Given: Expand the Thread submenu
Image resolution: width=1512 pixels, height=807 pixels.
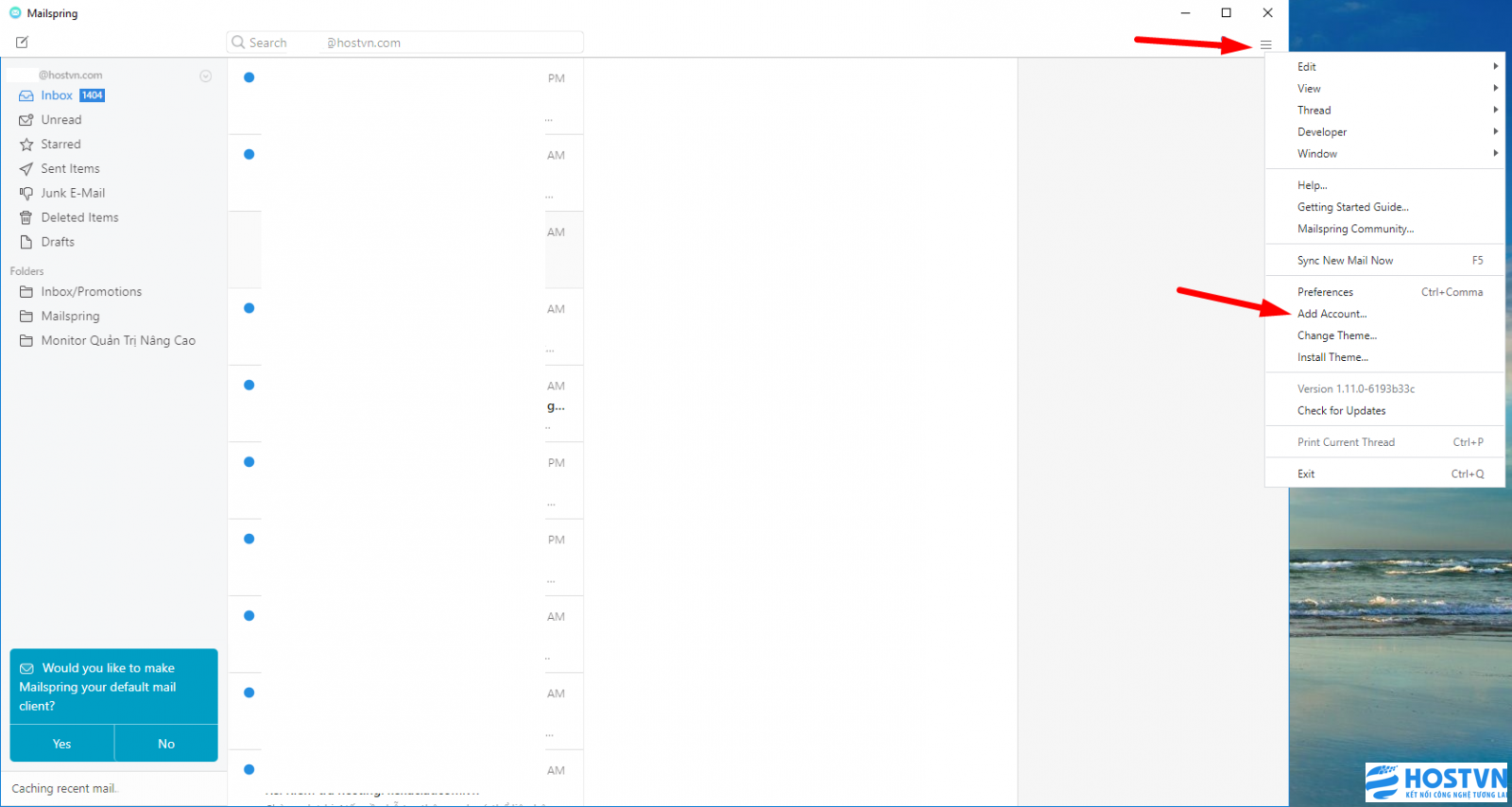Looking at the screenshot, I should click(1384, 110).
